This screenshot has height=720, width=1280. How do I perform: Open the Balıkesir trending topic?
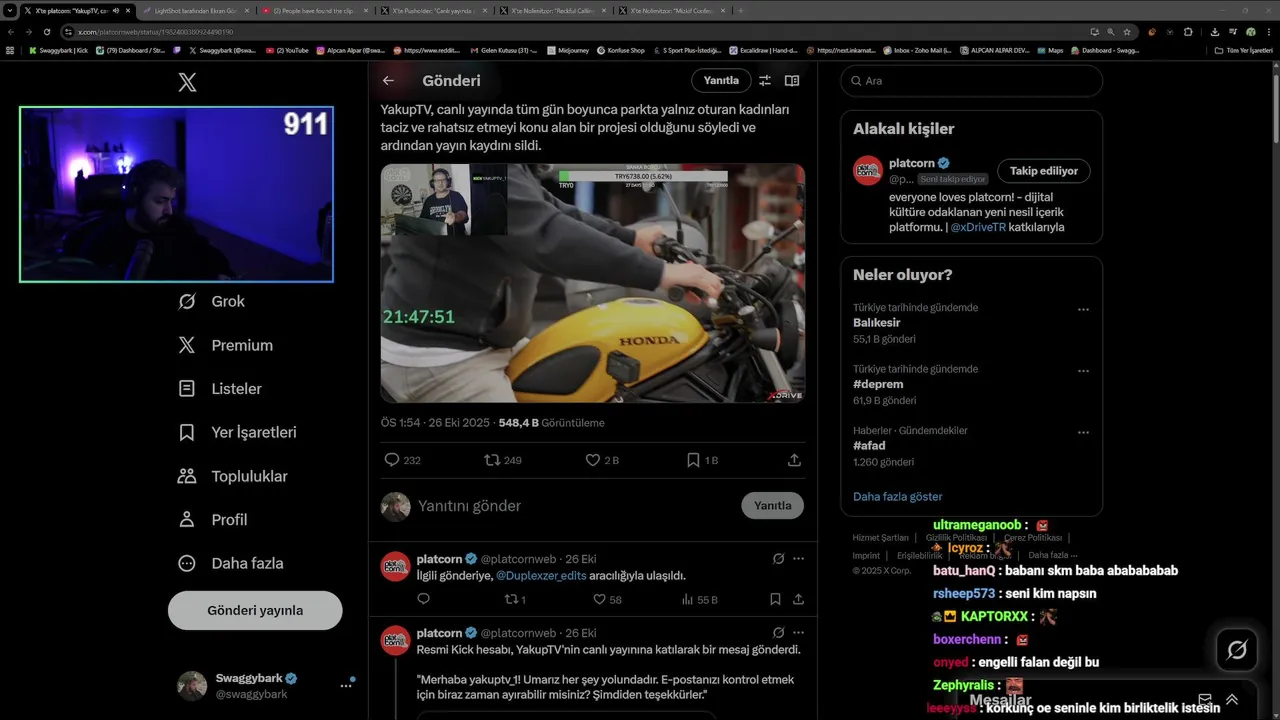click(877, 323)
